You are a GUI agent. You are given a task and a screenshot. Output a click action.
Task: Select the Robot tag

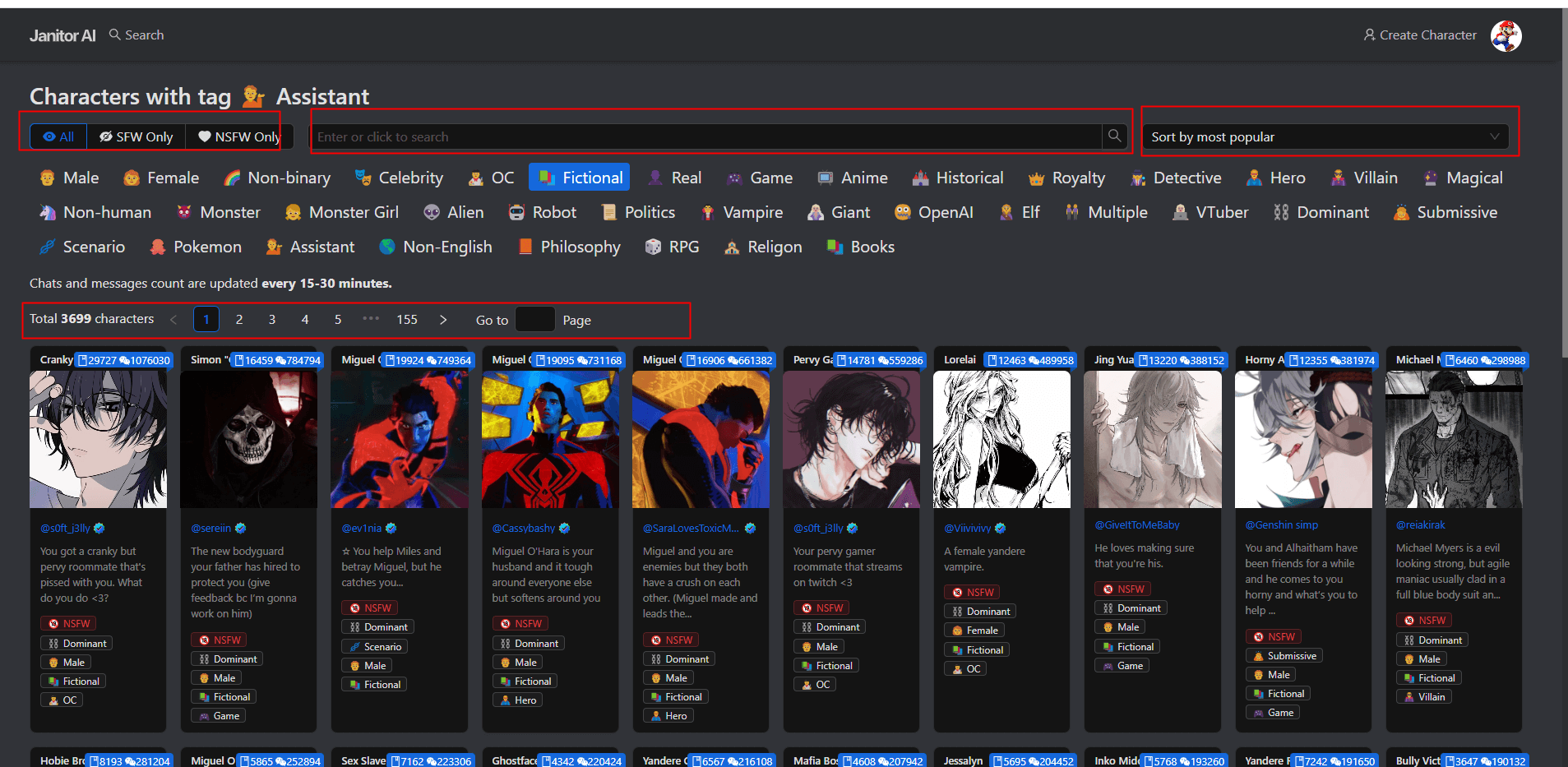click(x=543, y=213)
